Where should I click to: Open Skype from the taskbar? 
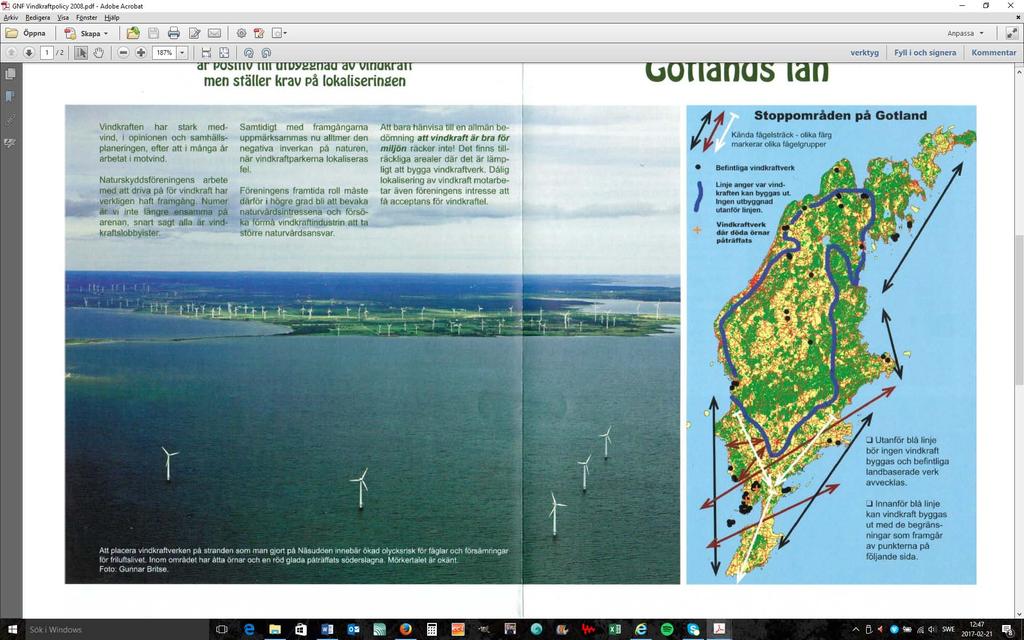tap(693, 630)
